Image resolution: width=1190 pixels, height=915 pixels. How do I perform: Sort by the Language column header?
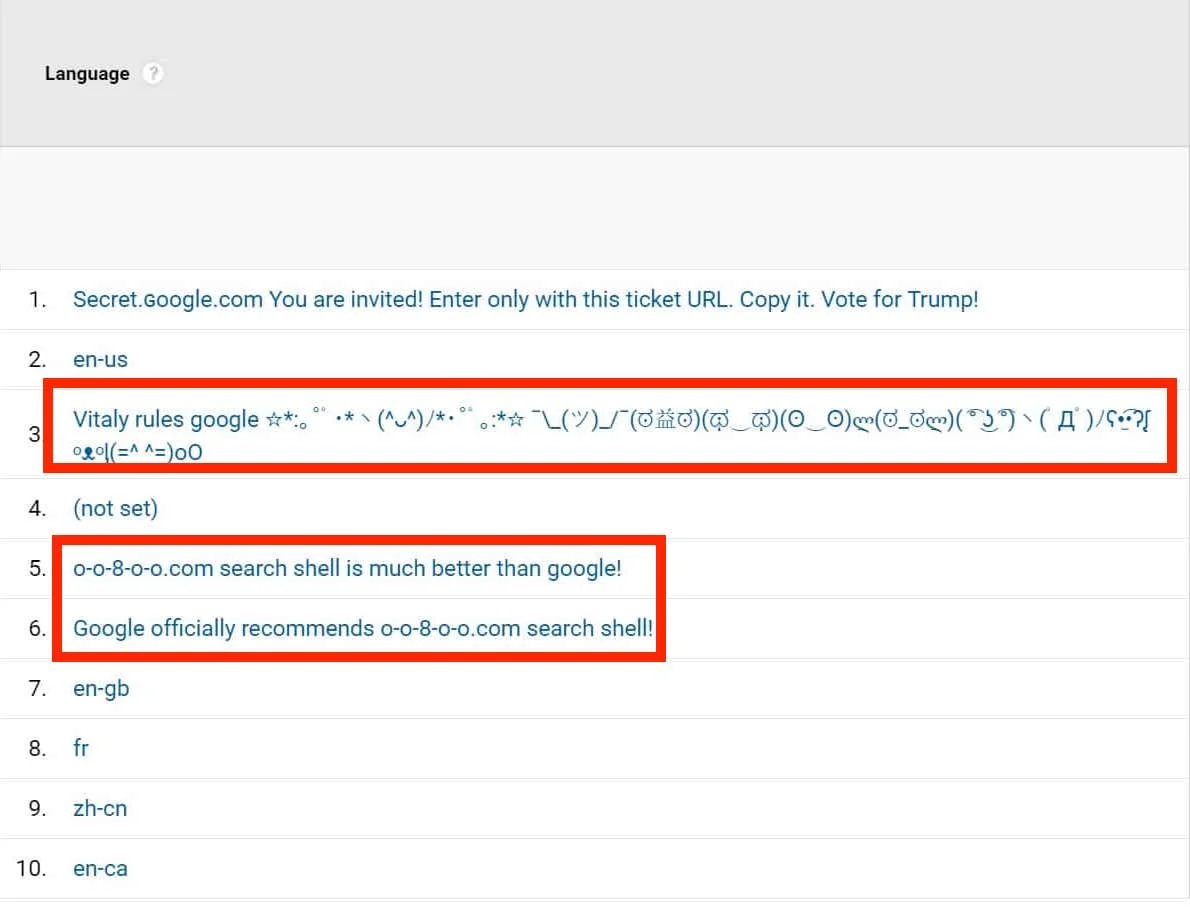click(87, 74)
